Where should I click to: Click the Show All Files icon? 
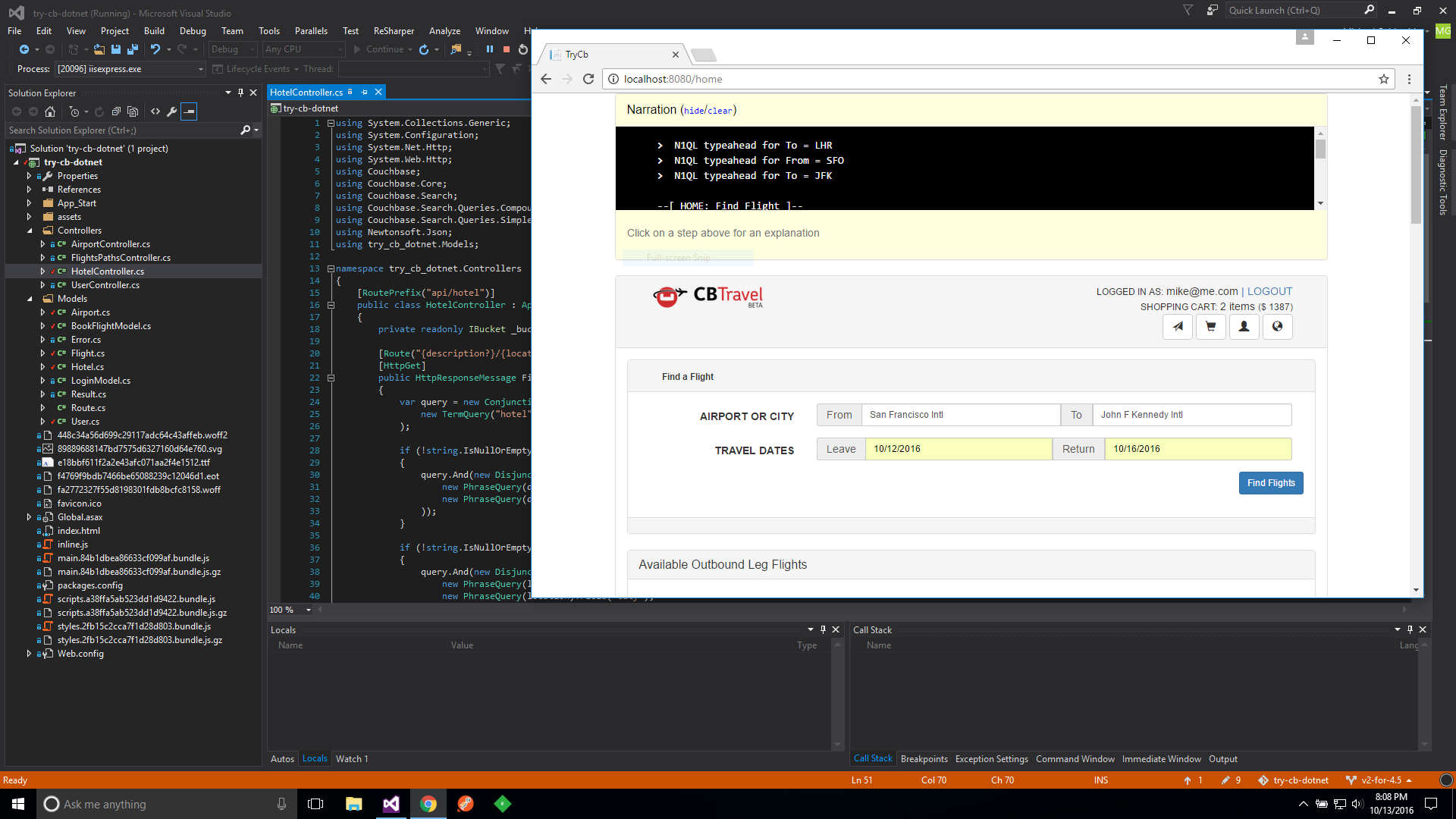click(133, 111)
